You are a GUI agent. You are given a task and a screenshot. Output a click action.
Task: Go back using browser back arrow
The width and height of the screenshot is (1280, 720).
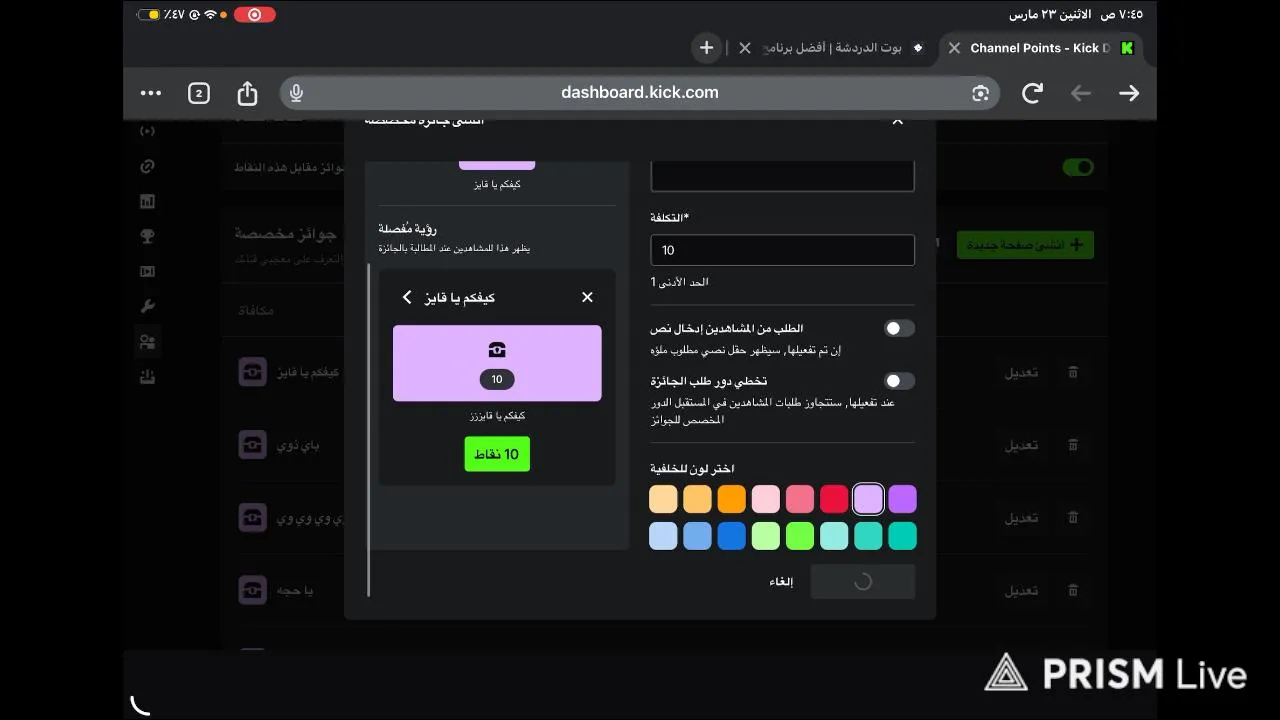point(1081,93)
